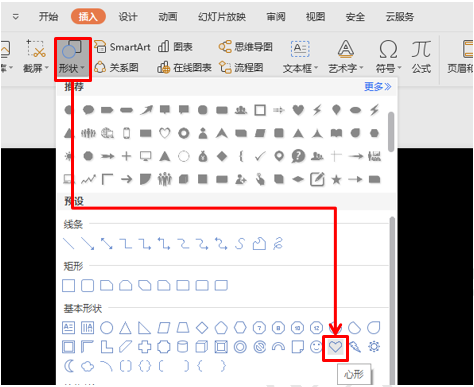The image size is (474, 387).
Task: Click the preset shapes list scrollbar
Action: coord(392,300)
